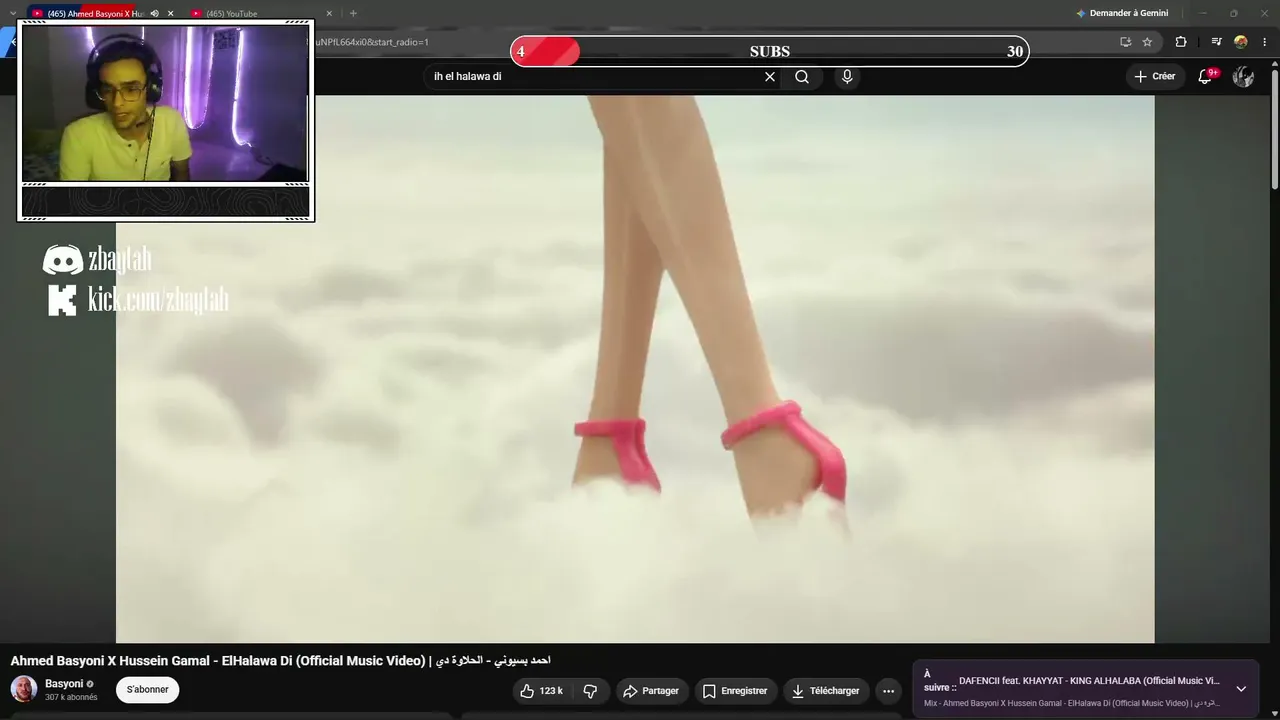
Task: Save video with the Enregistrer button
Action: (735, 691)
